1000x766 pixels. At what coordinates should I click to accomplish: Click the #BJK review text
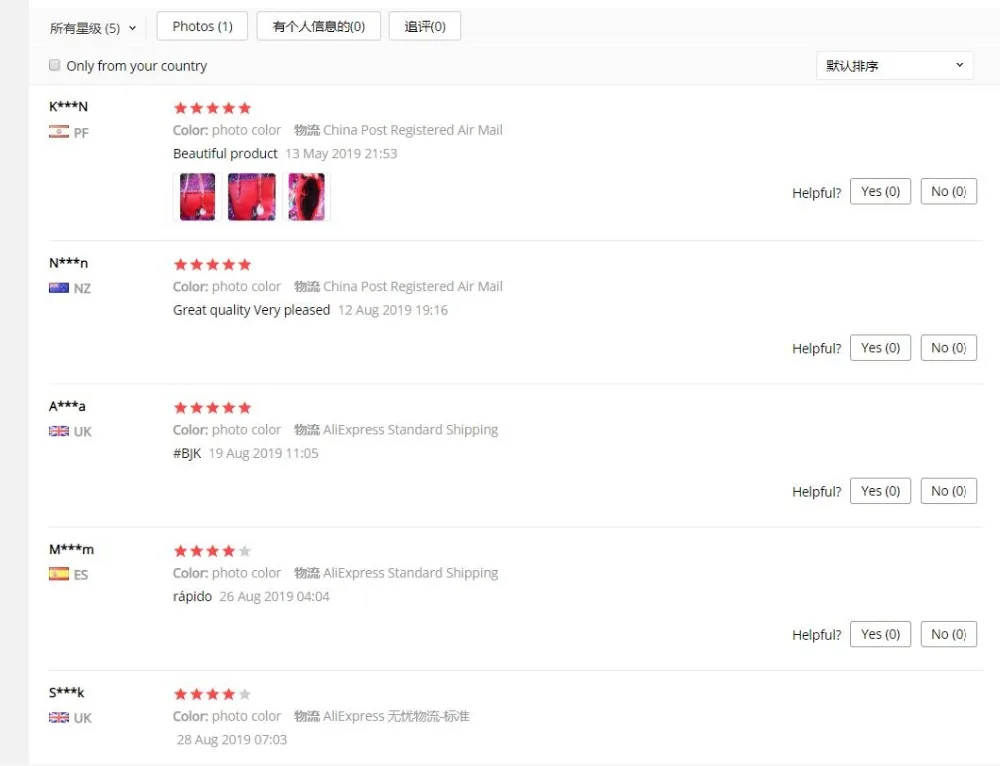click(x=187, y=453)
